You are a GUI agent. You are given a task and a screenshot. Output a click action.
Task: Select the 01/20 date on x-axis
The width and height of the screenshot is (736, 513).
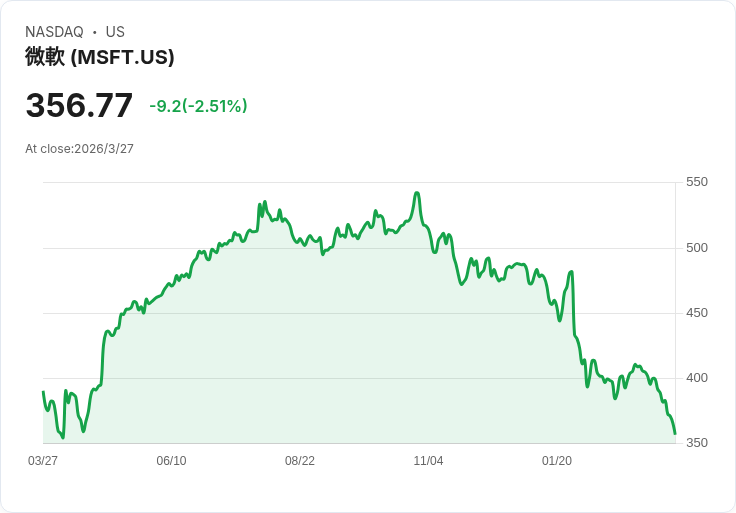(x=557, y=461)
